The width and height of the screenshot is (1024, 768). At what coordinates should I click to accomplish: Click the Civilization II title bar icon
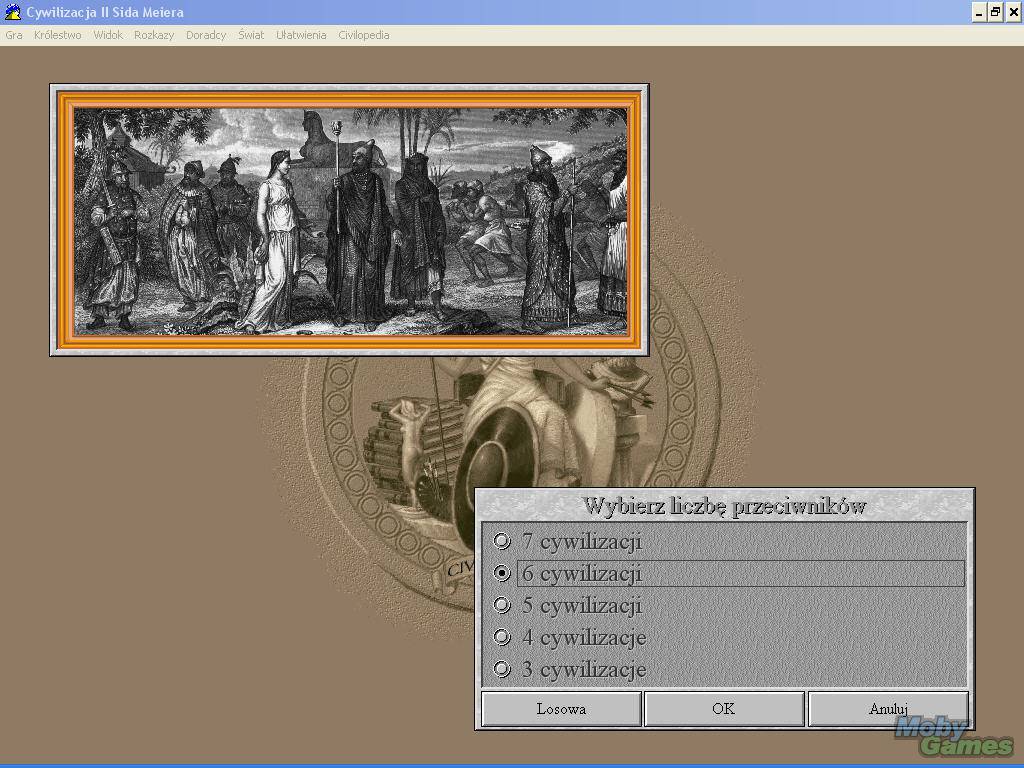coord(12,12)
